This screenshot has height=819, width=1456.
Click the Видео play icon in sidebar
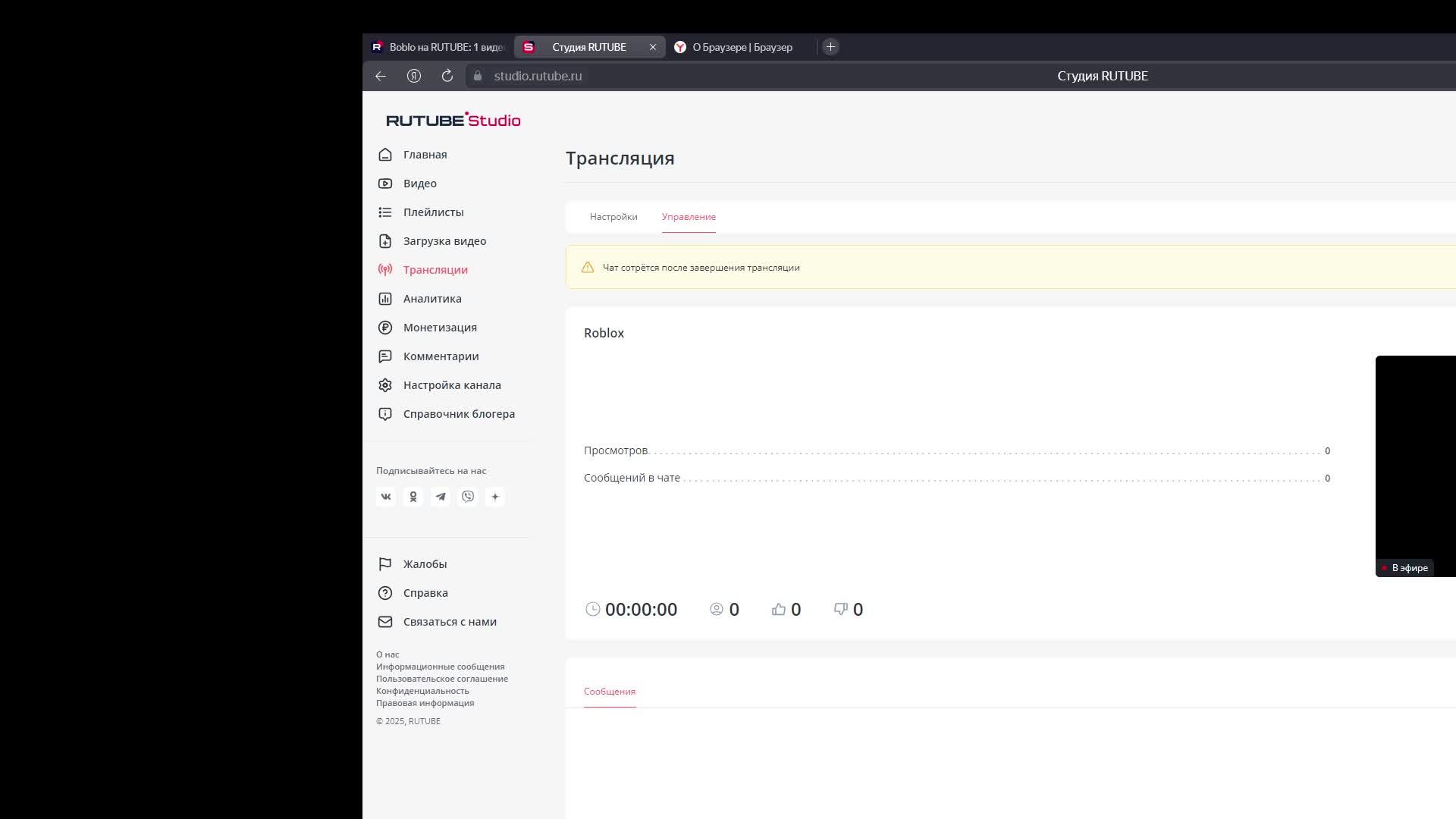tap(385, 184)
